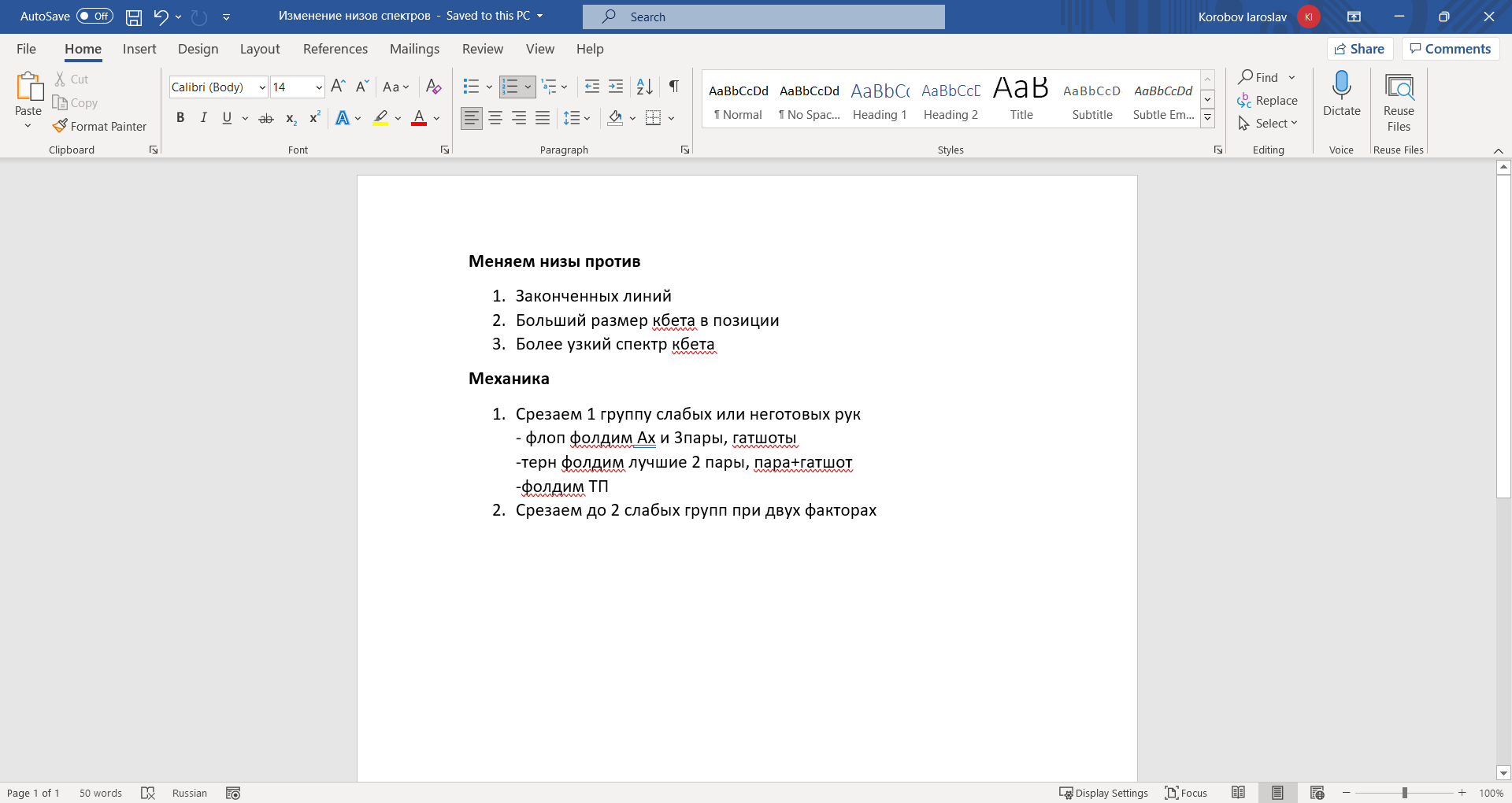The height and width of the screenshot is (803, 1512).
Task: Open the Replace dialog
Action: [1267, 100]
